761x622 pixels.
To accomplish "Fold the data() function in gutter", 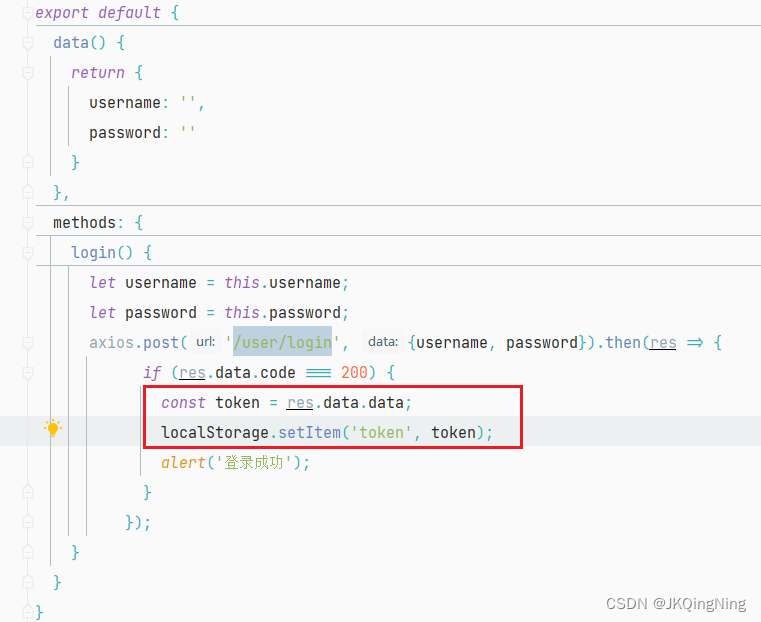I will point(27,43).
